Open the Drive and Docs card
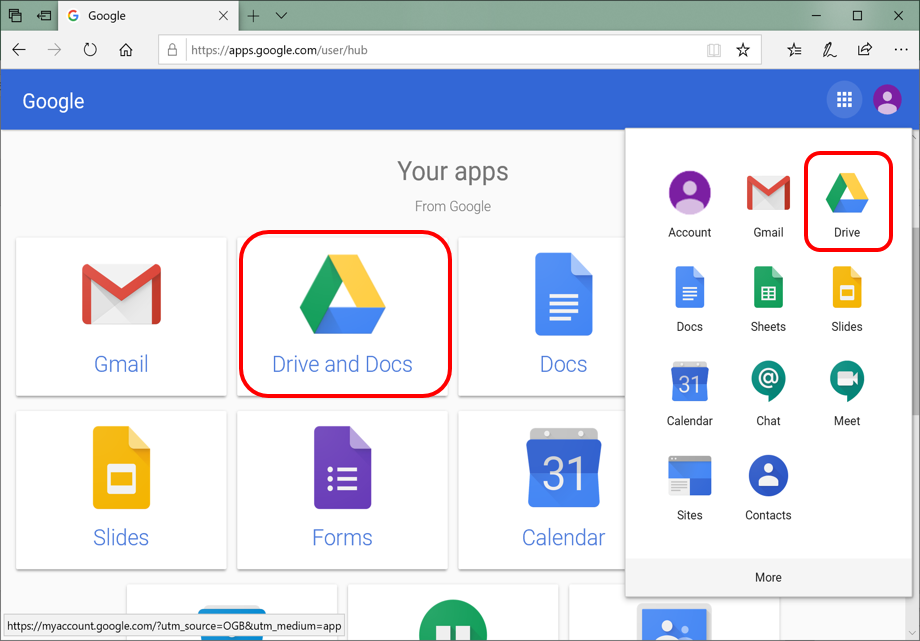The image size is (920, 641). (x=342, y=316)
